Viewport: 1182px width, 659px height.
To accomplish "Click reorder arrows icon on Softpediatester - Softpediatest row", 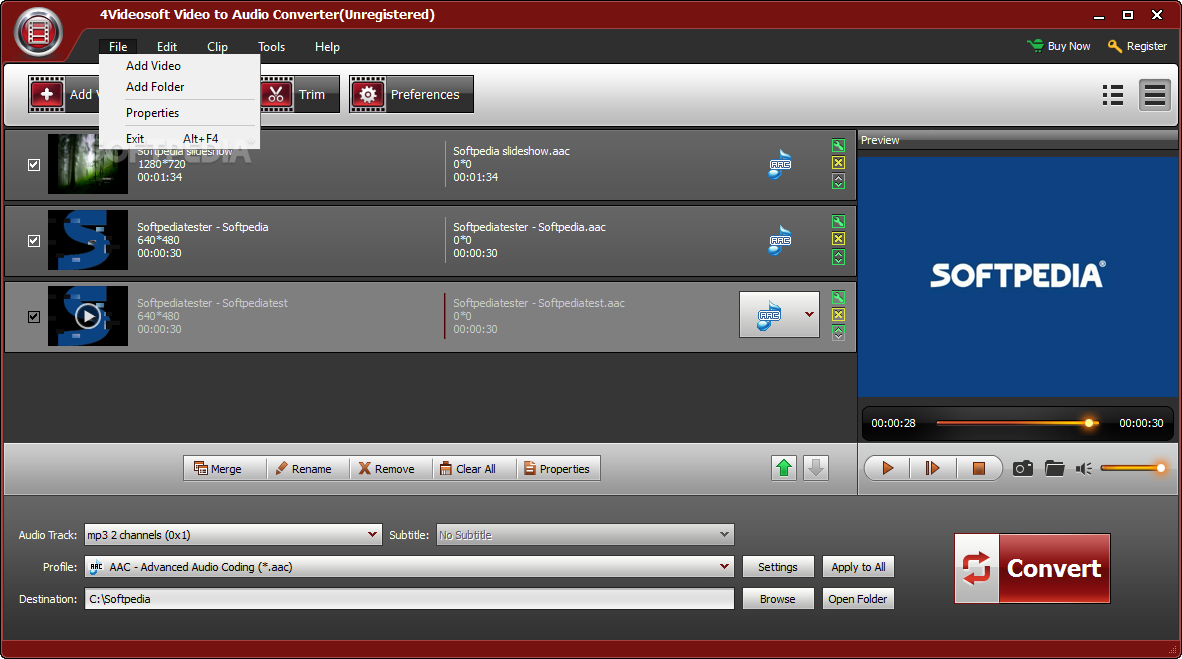I will 838,333.
